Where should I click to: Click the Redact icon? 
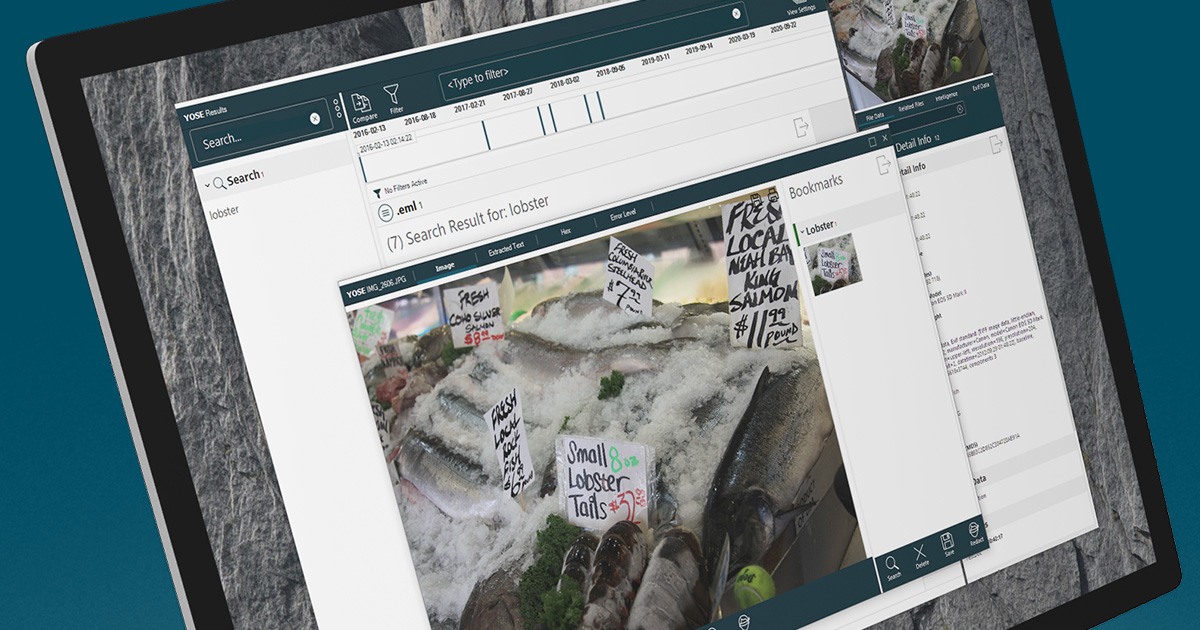coord(976,532)
